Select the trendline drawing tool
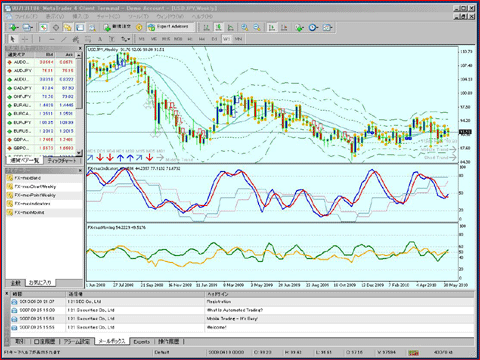The image size is (480, 360). coord(64,39)
